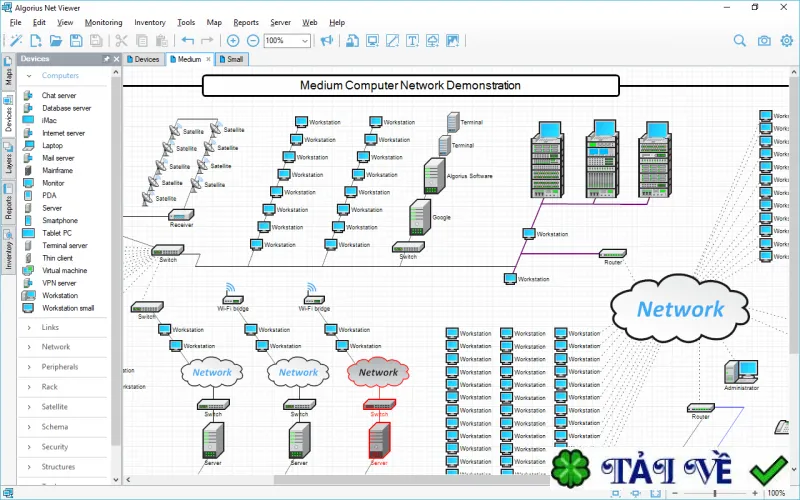The image size is (800, 500).
Task: Cut the selected item with scissors
Action: [x=121, y=41]
